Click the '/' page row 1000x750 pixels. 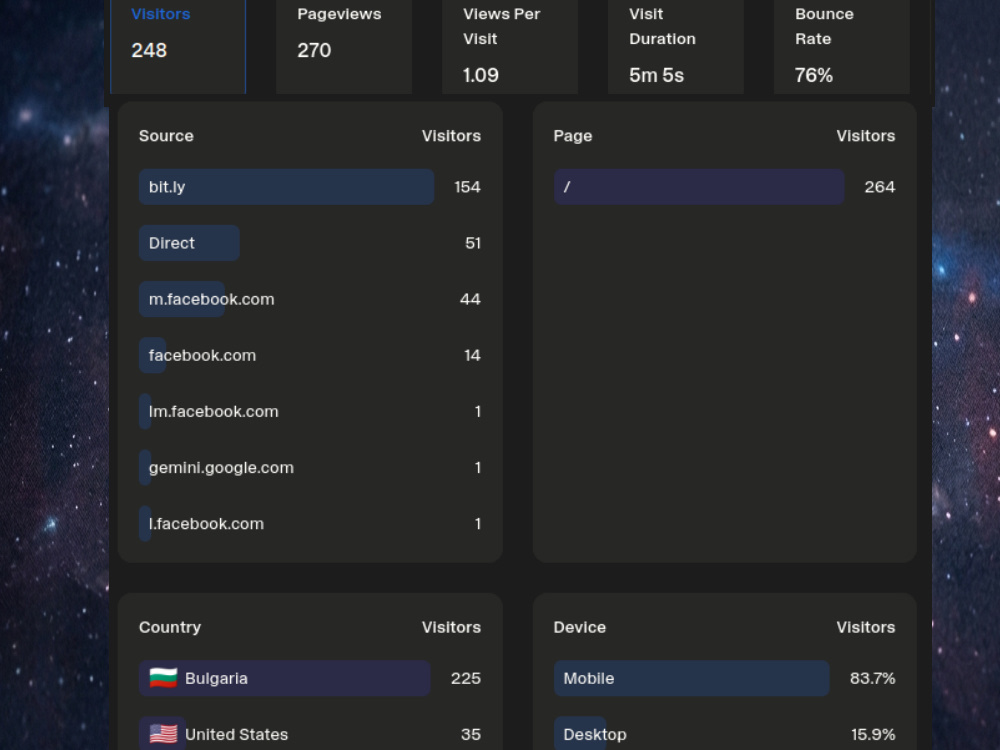coord(724,187)
